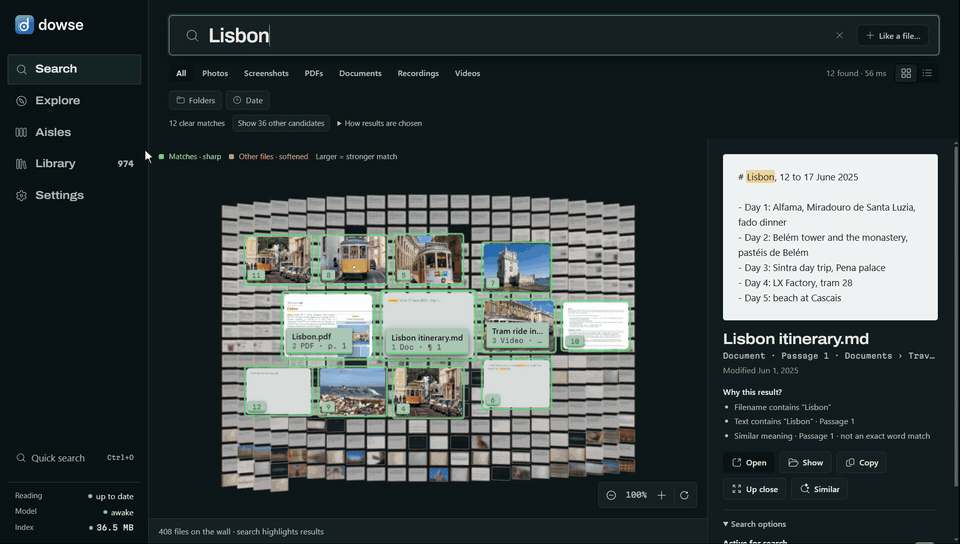Click 'Show 36 other candidates' button
The image size is (960, 544).
(281, 123)
